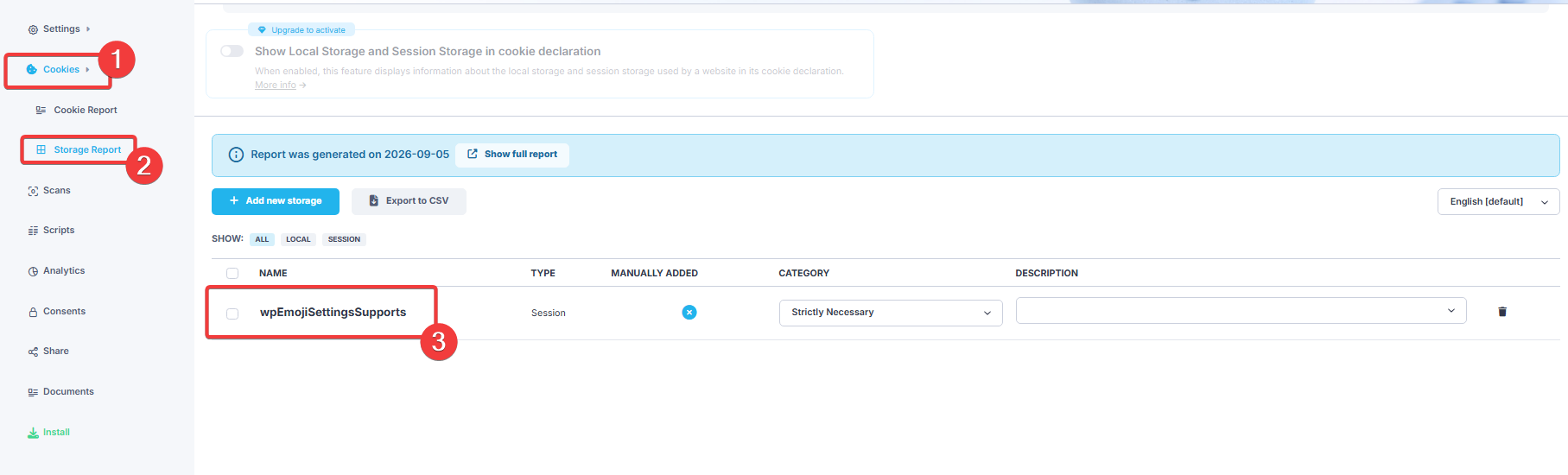Select the LOCAL filter
The width and height of the screenshot is (1568, 475).
[298, 239]
